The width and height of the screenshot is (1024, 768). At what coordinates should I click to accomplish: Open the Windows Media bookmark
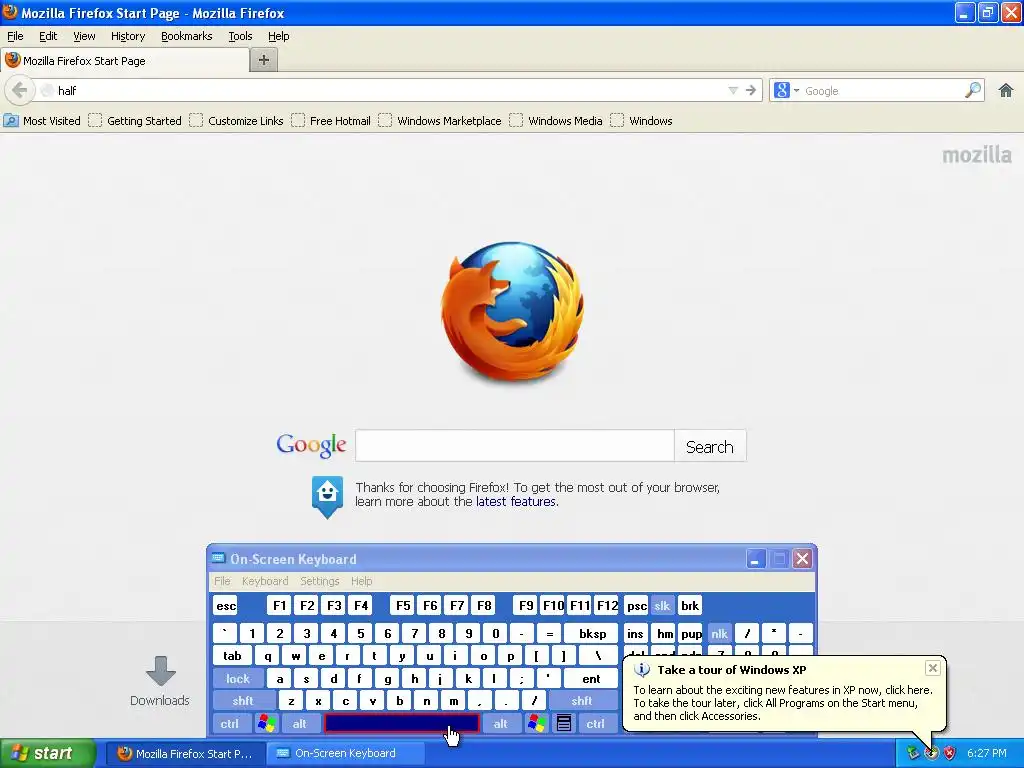coord(556,121)
